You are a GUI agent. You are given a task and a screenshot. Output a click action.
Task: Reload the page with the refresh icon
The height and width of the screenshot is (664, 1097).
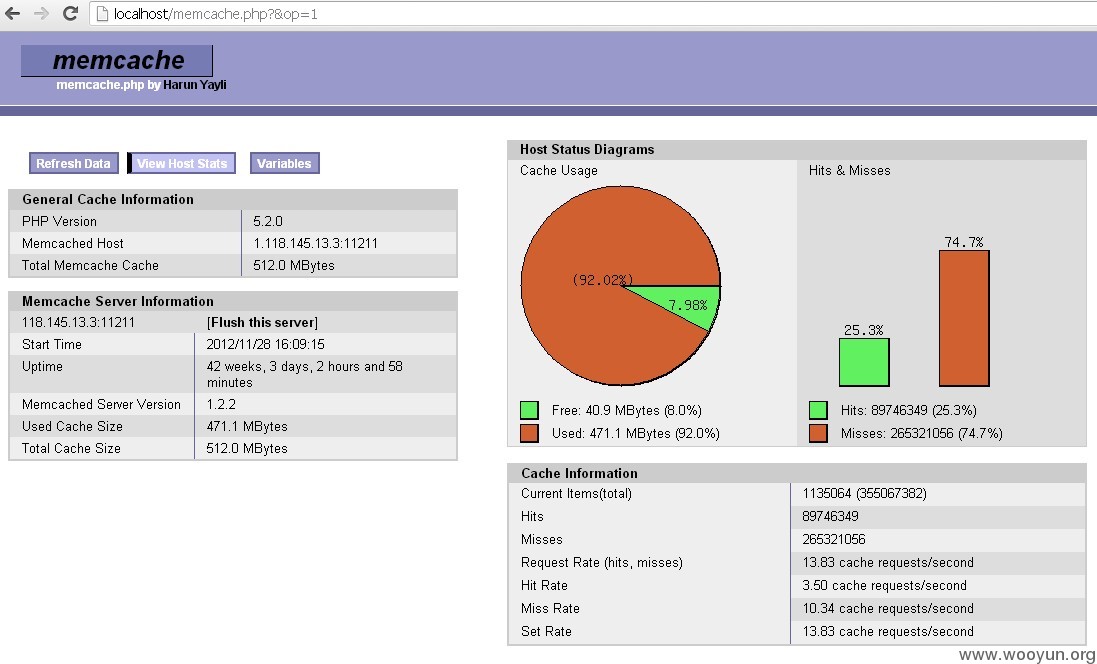point(70,13)
